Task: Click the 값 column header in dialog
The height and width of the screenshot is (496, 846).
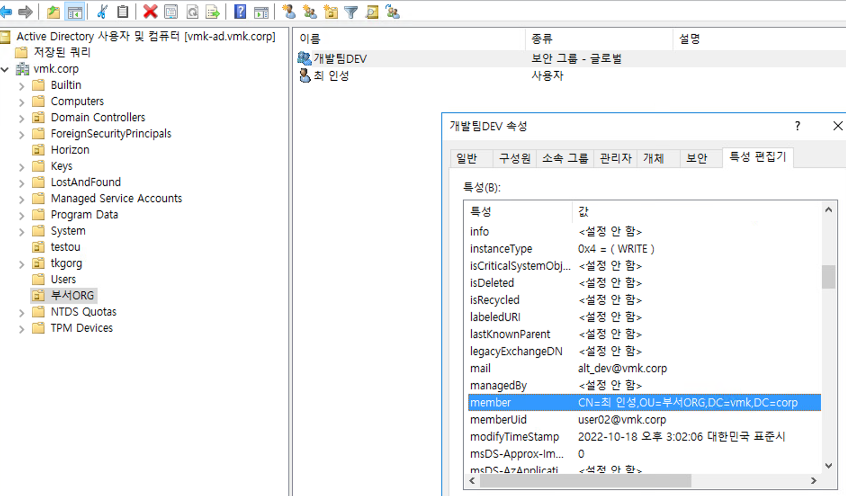Action: (697, 212)
